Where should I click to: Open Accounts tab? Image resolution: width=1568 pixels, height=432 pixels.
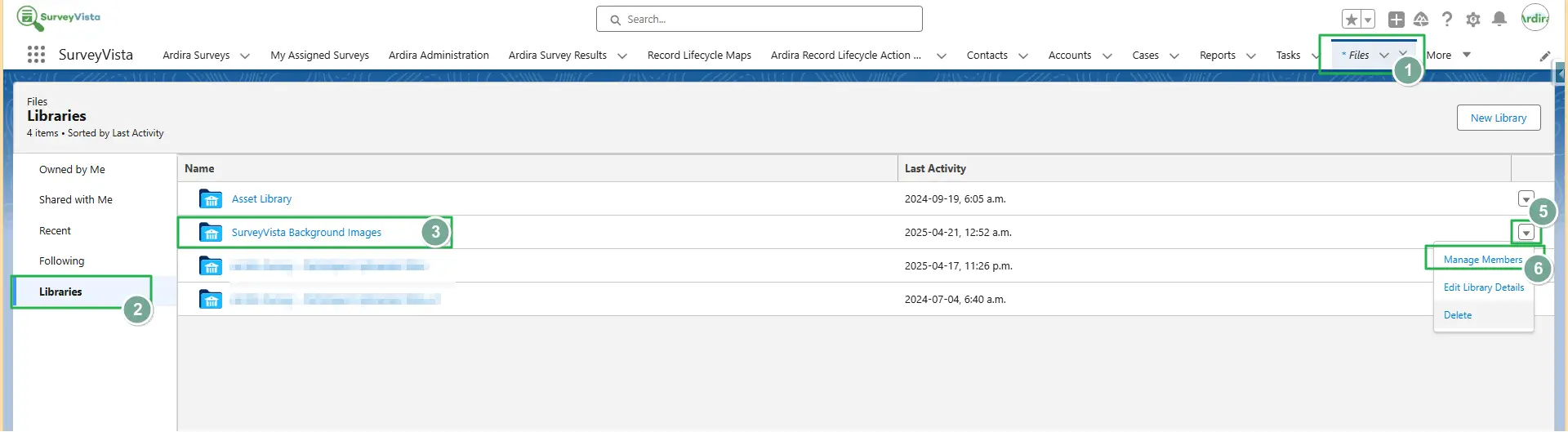1070,56
